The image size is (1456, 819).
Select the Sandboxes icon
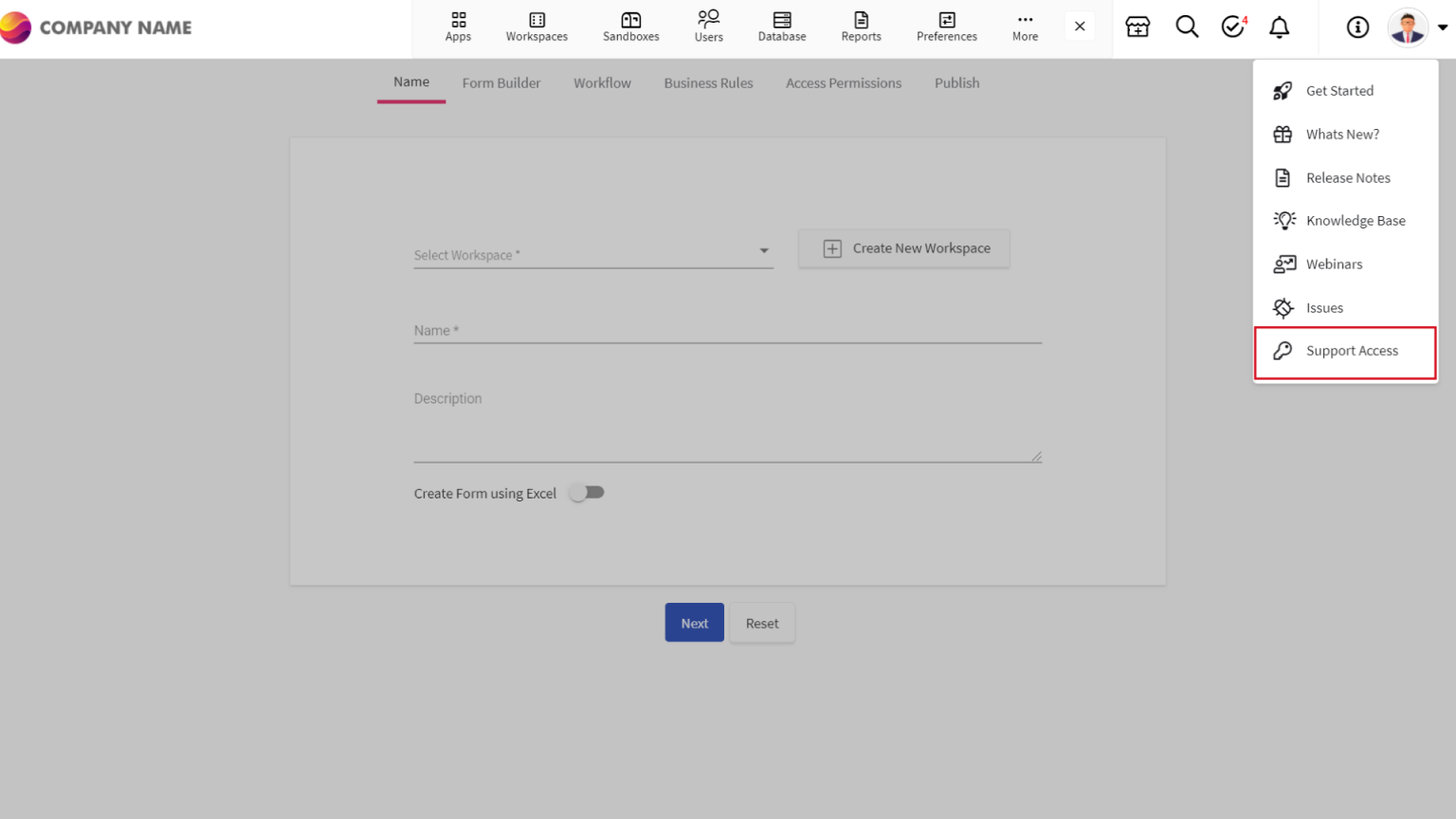(x=630, y=26)
